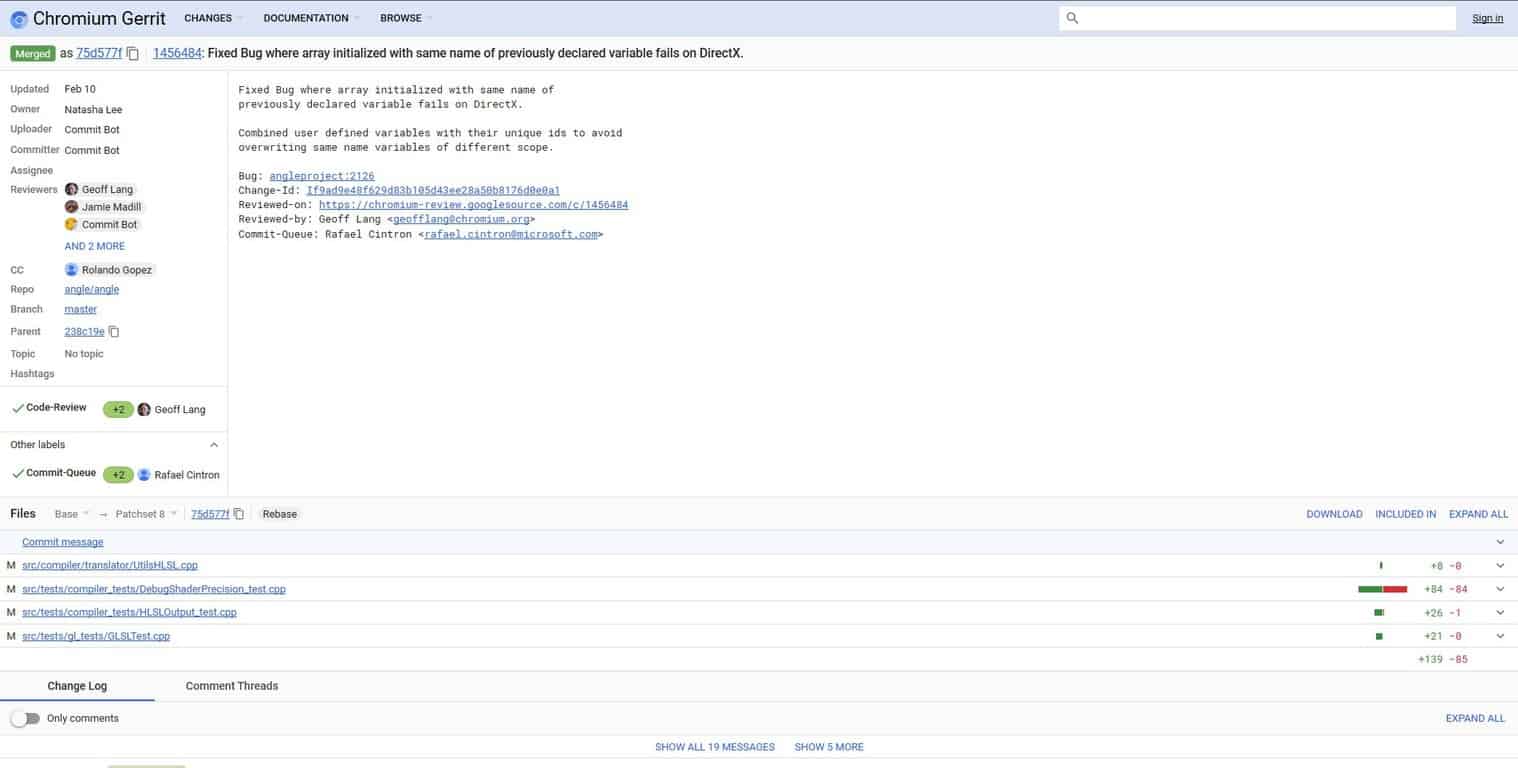The height and width of the screenshot is (768, 1518).
Task: Copy the merged commit hash 75d577f in header
Action: [133, 54]
